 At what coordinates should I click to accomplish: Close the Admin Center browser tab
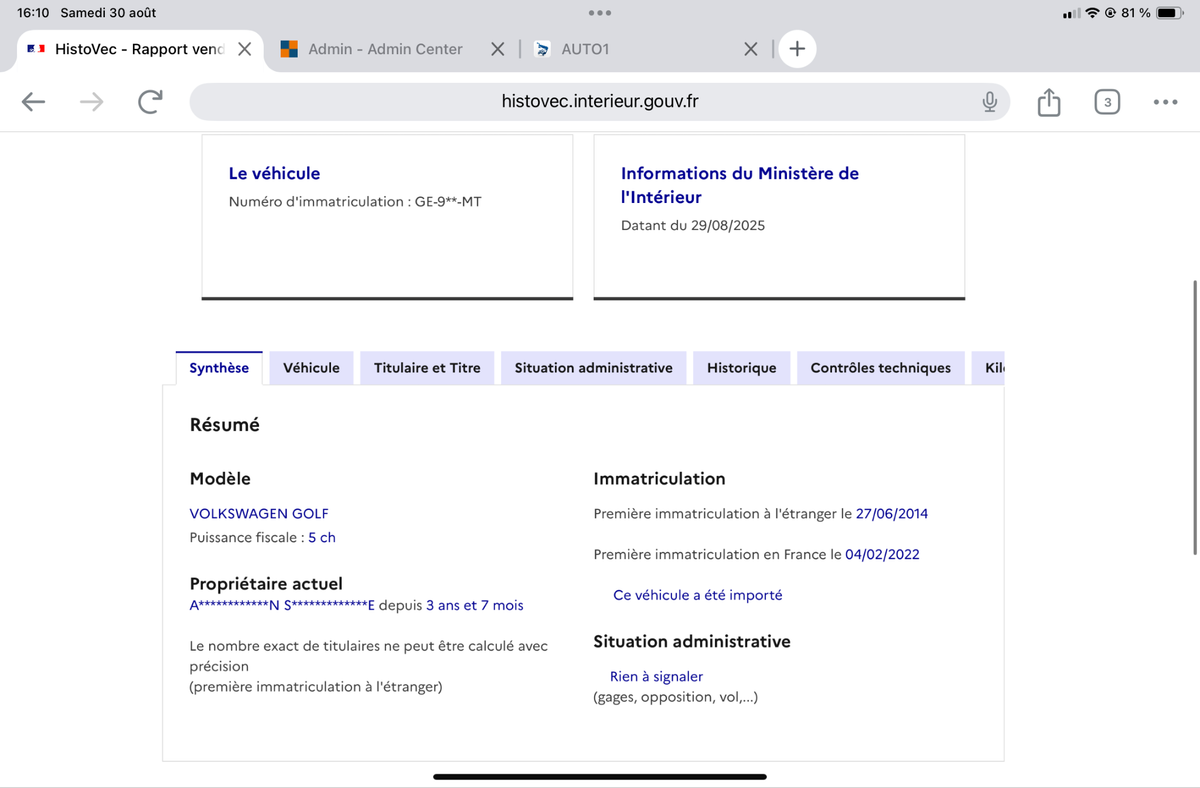497,49
